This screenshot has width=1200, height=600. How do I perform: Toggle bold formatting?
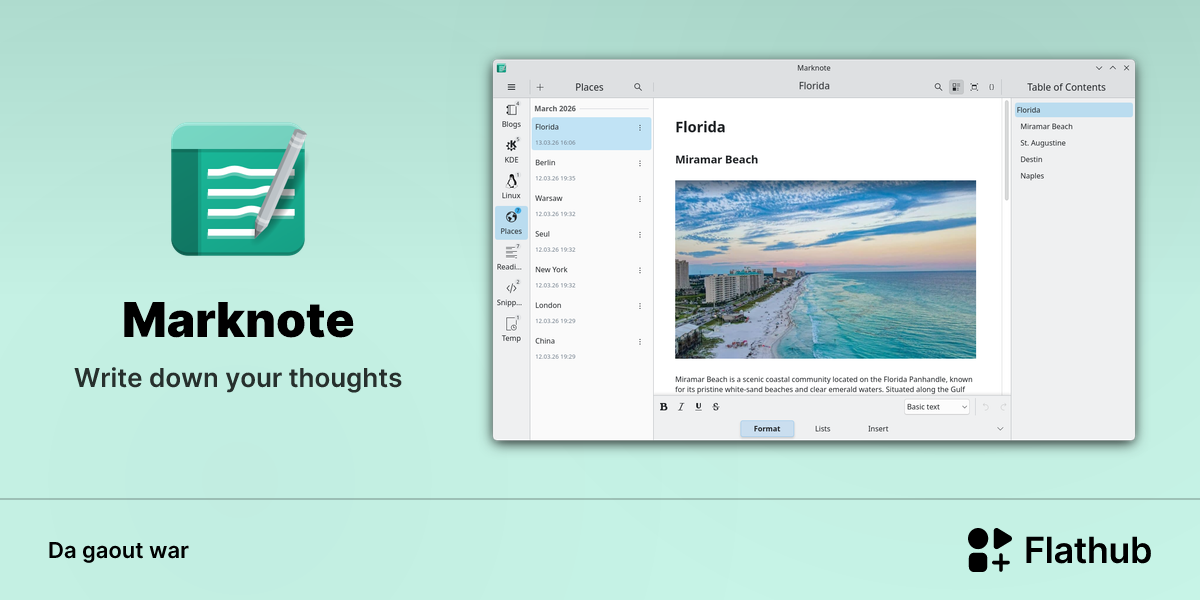664,407
